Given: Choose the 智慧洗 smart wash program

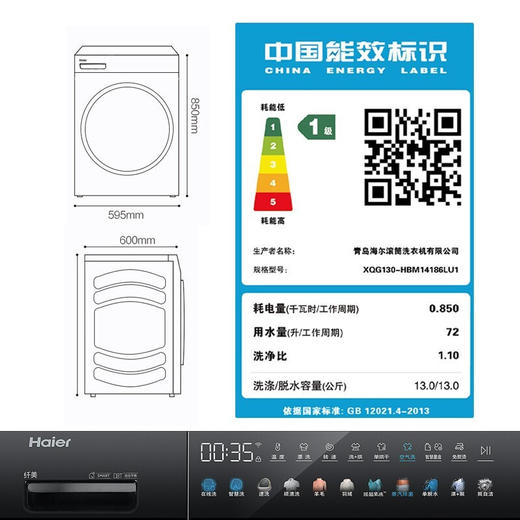Looking at the screenshot, I should (x=236, y=487).
